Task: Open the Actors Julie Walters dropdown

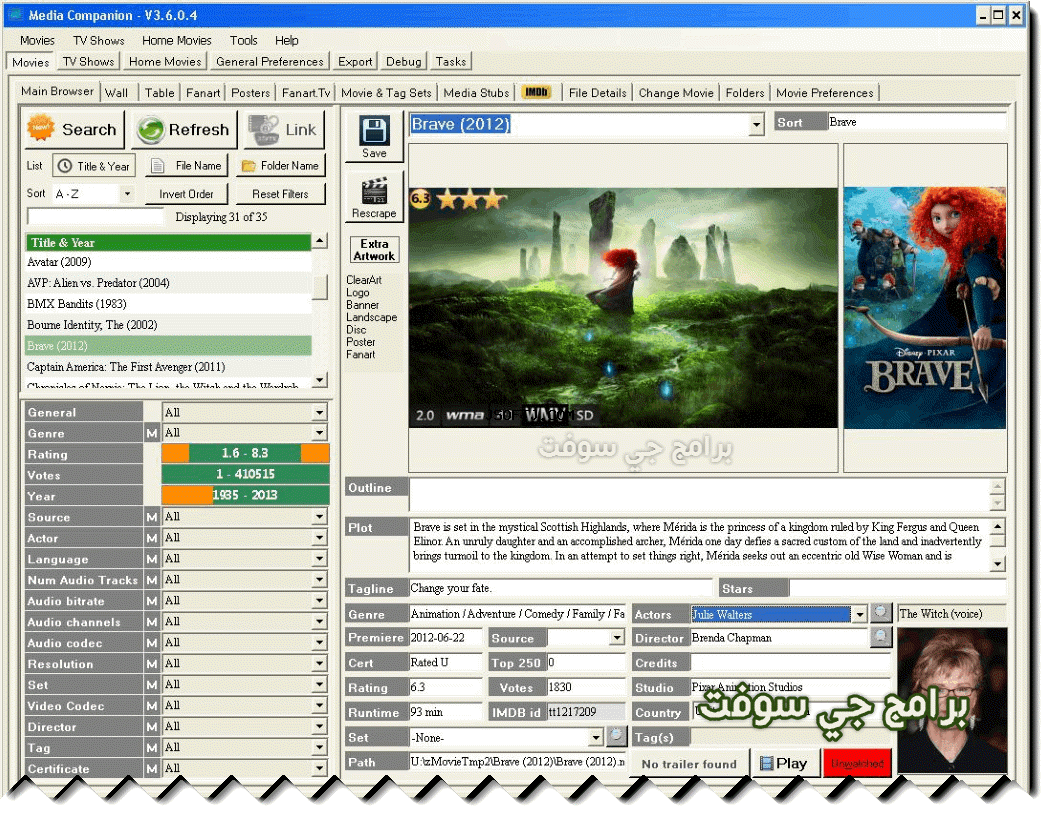Action: pyautogui.click(x=859, y=614)
